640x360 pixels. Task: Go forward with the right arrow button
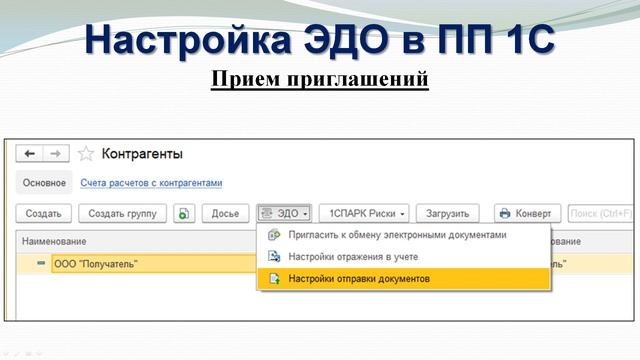pyautogui.click(x=56, y=154)
